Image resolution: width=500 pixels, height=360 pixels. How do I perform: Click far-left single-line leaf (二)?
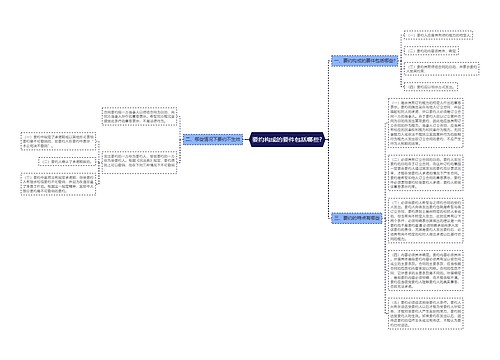[x=67, y=162]
